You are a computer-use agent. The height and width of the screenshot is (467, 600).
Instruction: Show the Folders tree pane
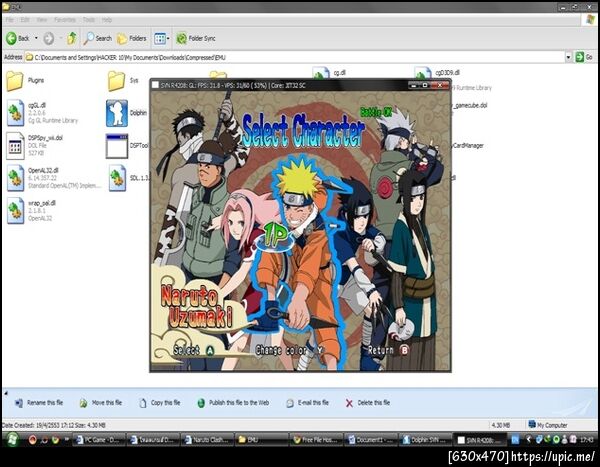(x=132, y=38)
